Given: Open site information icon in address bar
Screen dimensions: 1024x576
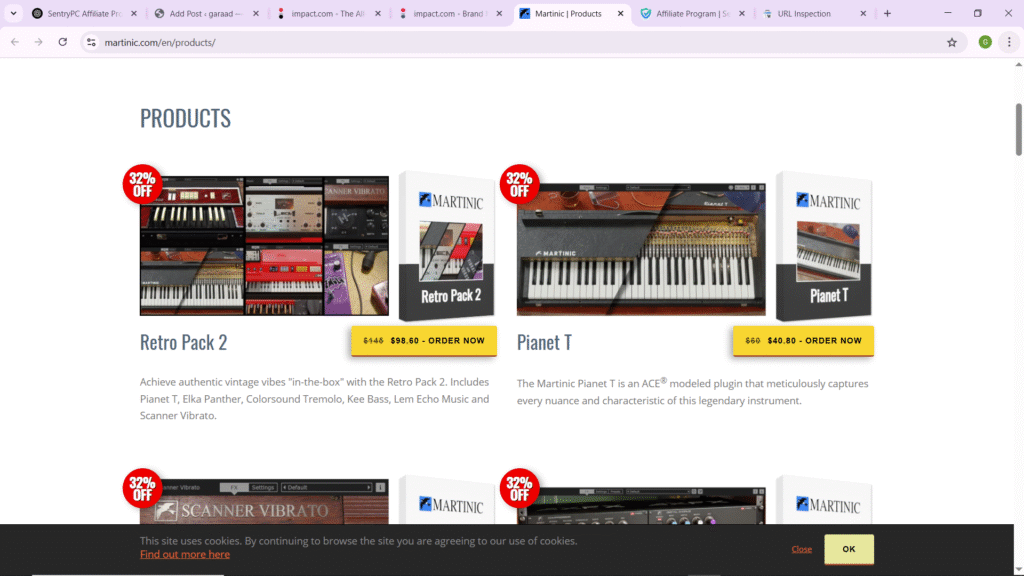Looking at the screenshot, I should [x=91, y=42].
